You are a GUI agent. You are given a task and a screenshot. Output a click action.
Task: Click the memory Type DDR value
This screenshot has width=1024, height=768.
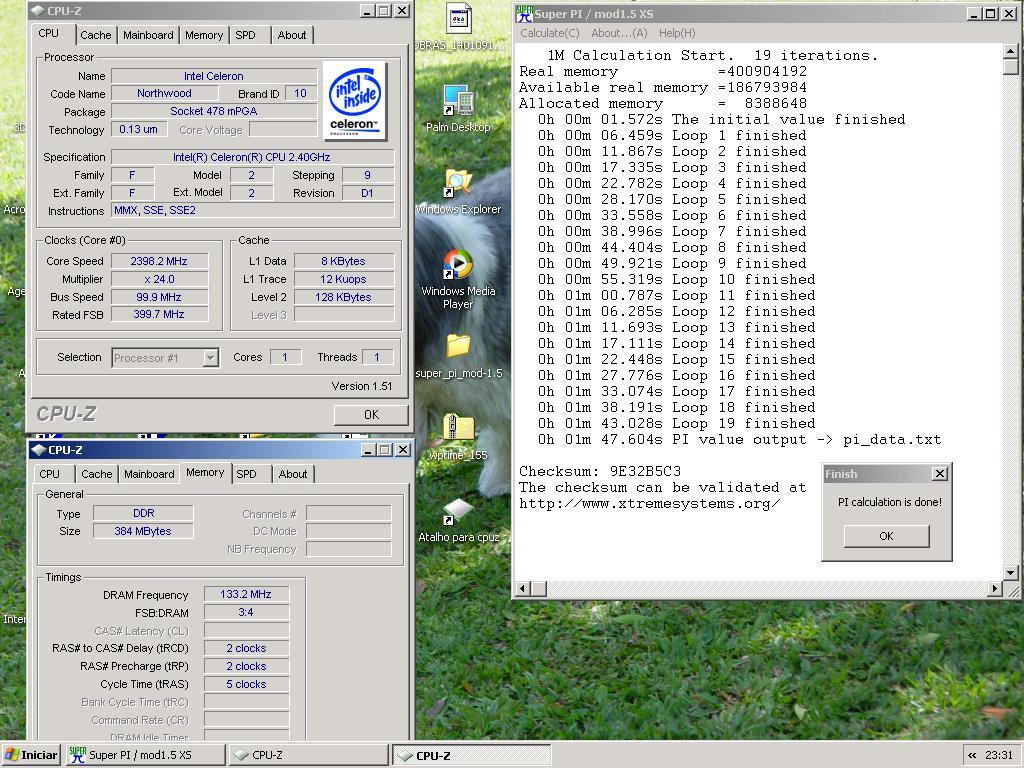[143, 513]
